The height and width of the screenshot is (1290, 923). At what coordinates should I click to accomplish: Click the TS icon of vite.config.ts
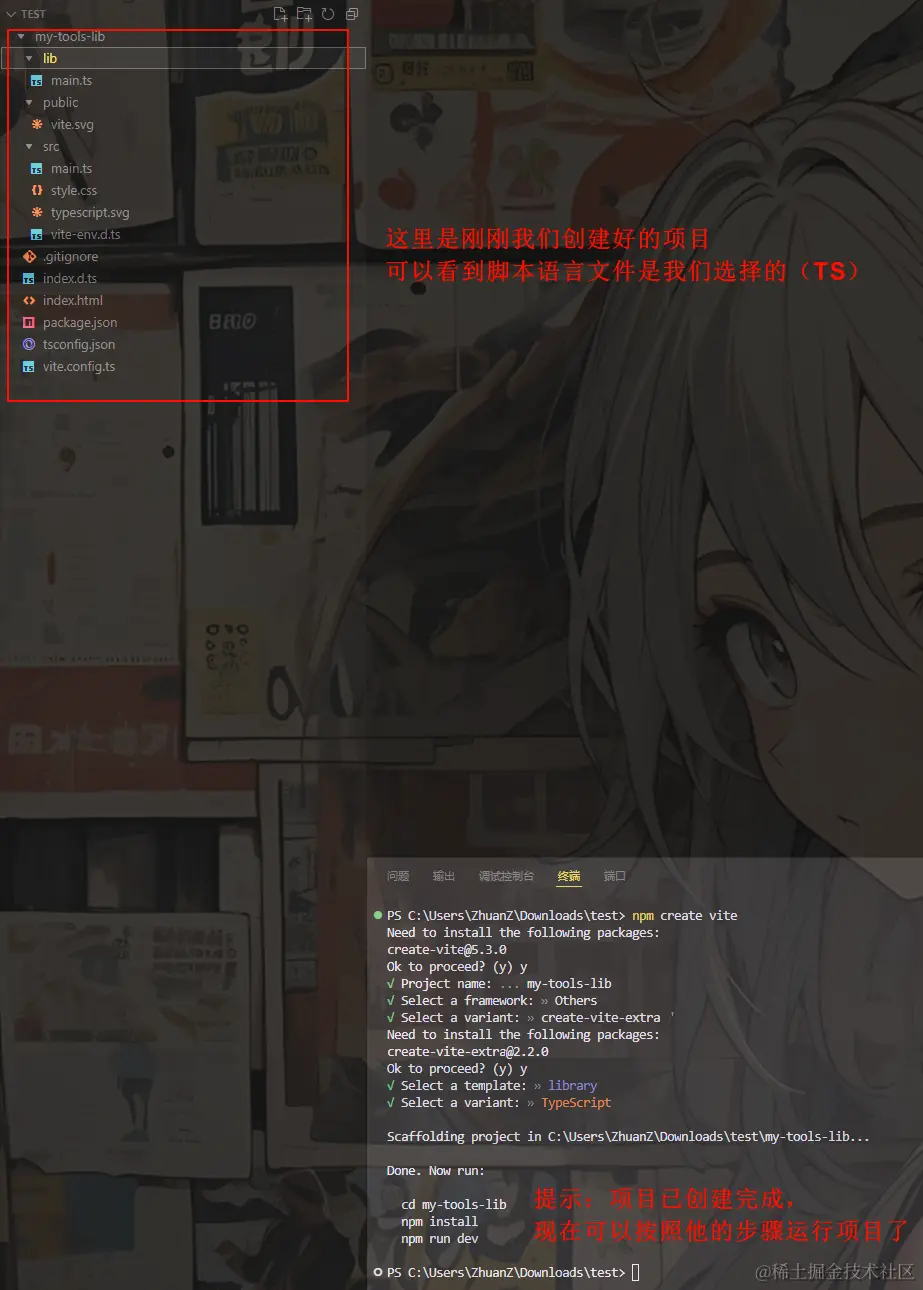pyautogui.click(x=29, y=367)
